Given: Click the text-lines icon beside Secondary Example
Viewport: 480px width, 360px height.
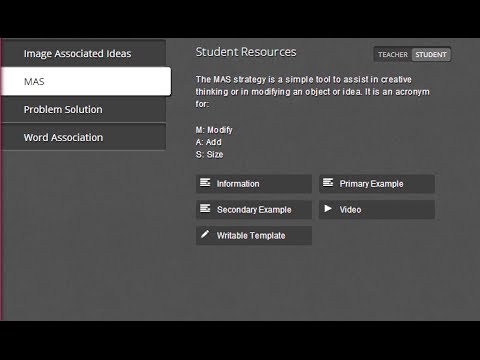Looking at the screenshot, I should pyautogui.click(x=205, y=208).
